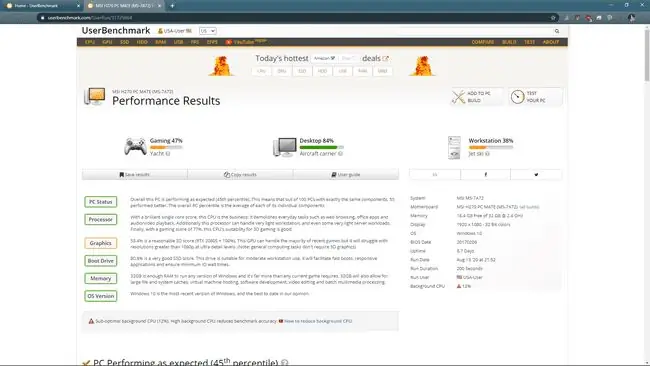This screenshot has height=366, width=650.
Task: Open GPU in the navigation bar
Action: click(107, 42)
